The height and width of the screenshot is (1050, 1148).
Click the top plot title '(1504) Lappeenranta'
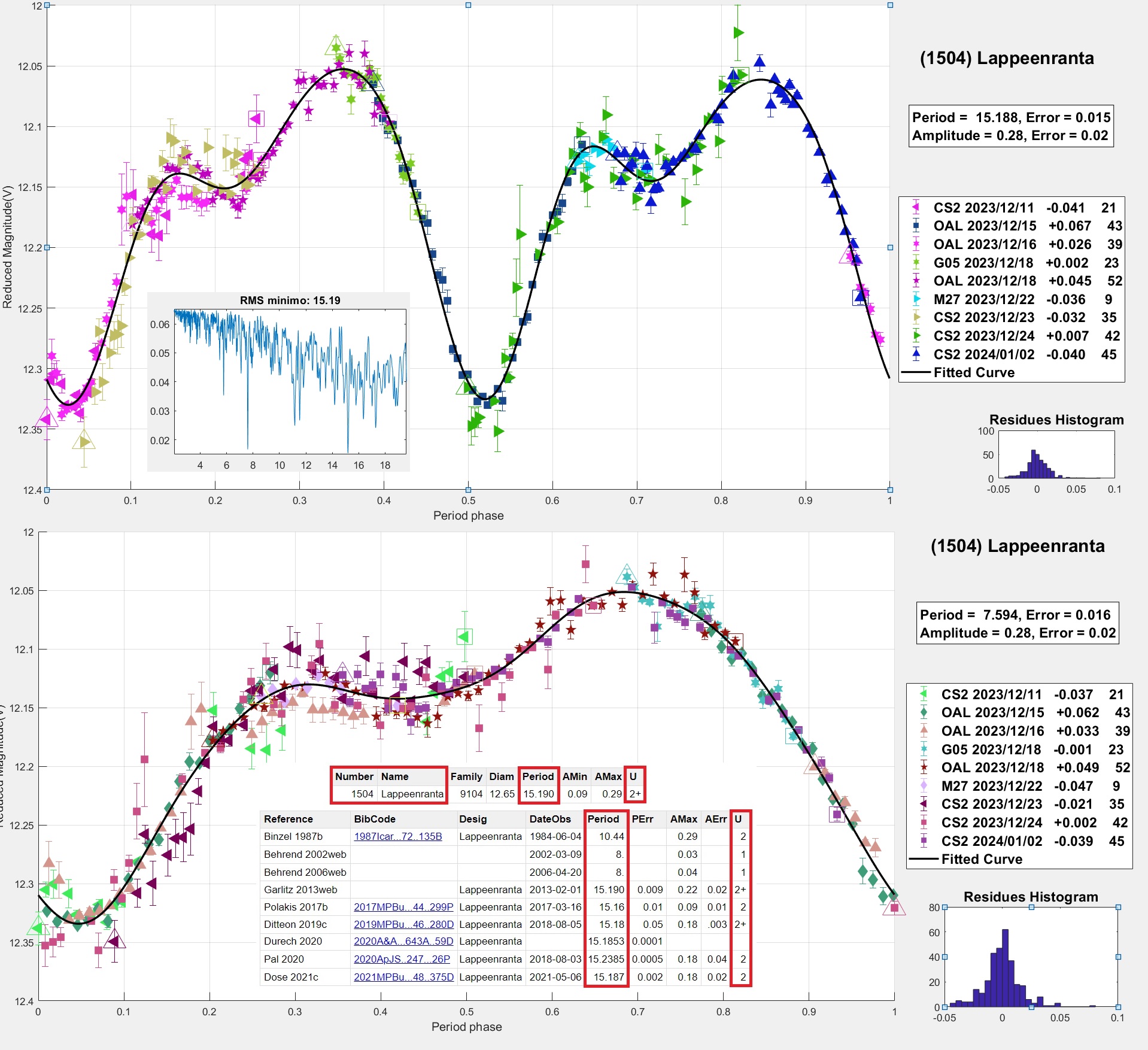pos(1007,58)
